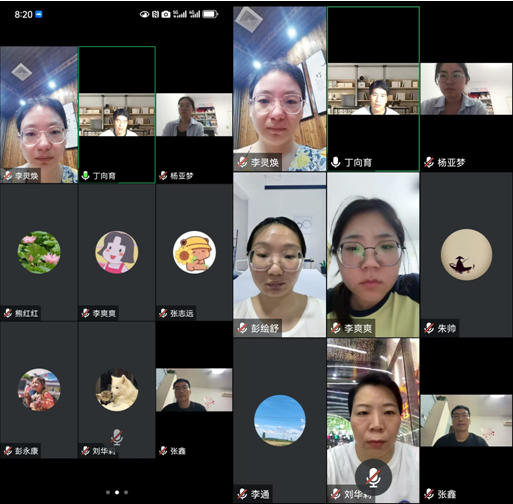Click active microphone icon beside 丁向育 on right
The image size is (513, 504).
pyautogui.click(x=335, y=162)
